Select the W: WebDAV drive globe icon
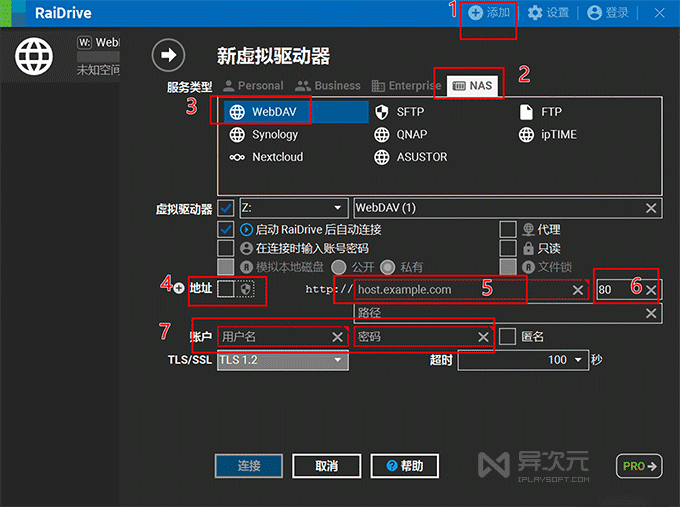This screenshot has height=507, width=680. (34, 56)
